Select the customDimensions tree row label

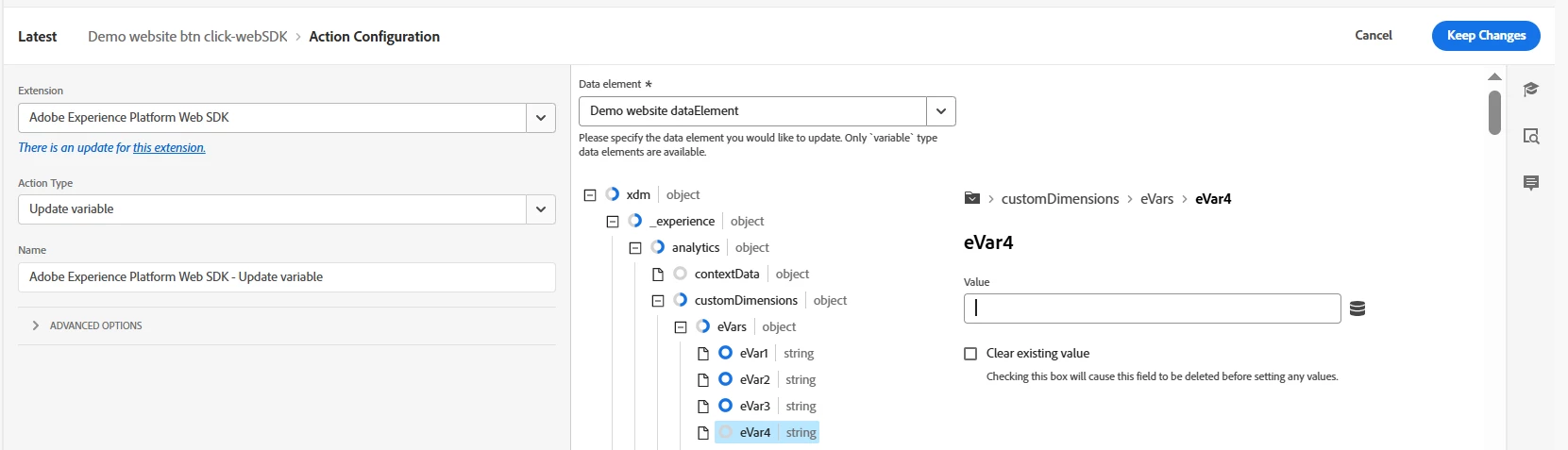point(746,300)
